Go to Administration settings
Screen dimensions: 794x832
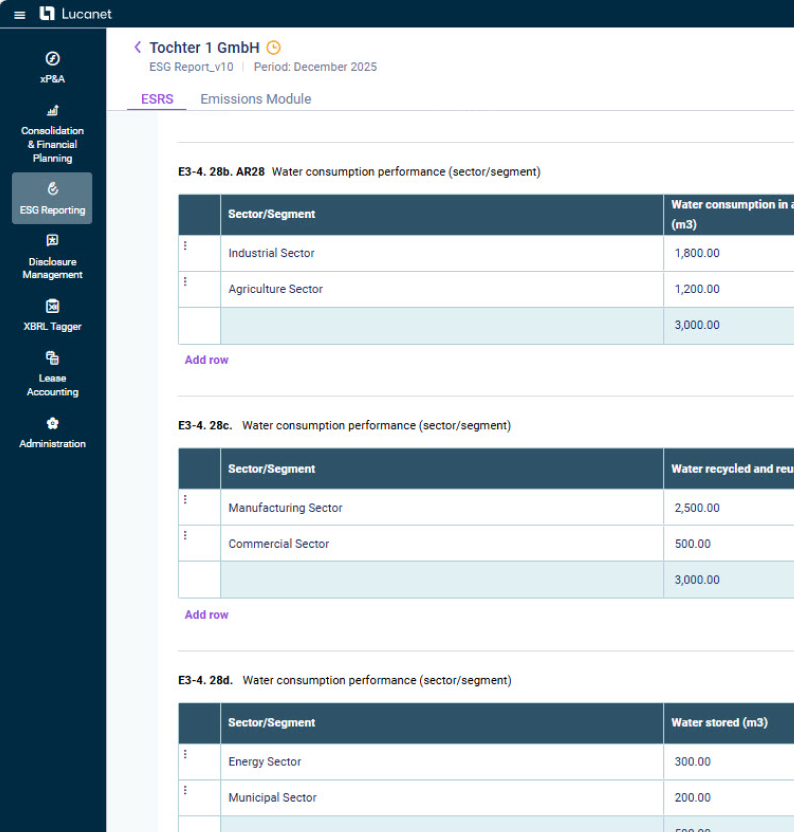pyautogui.click(x=52, y=432)
